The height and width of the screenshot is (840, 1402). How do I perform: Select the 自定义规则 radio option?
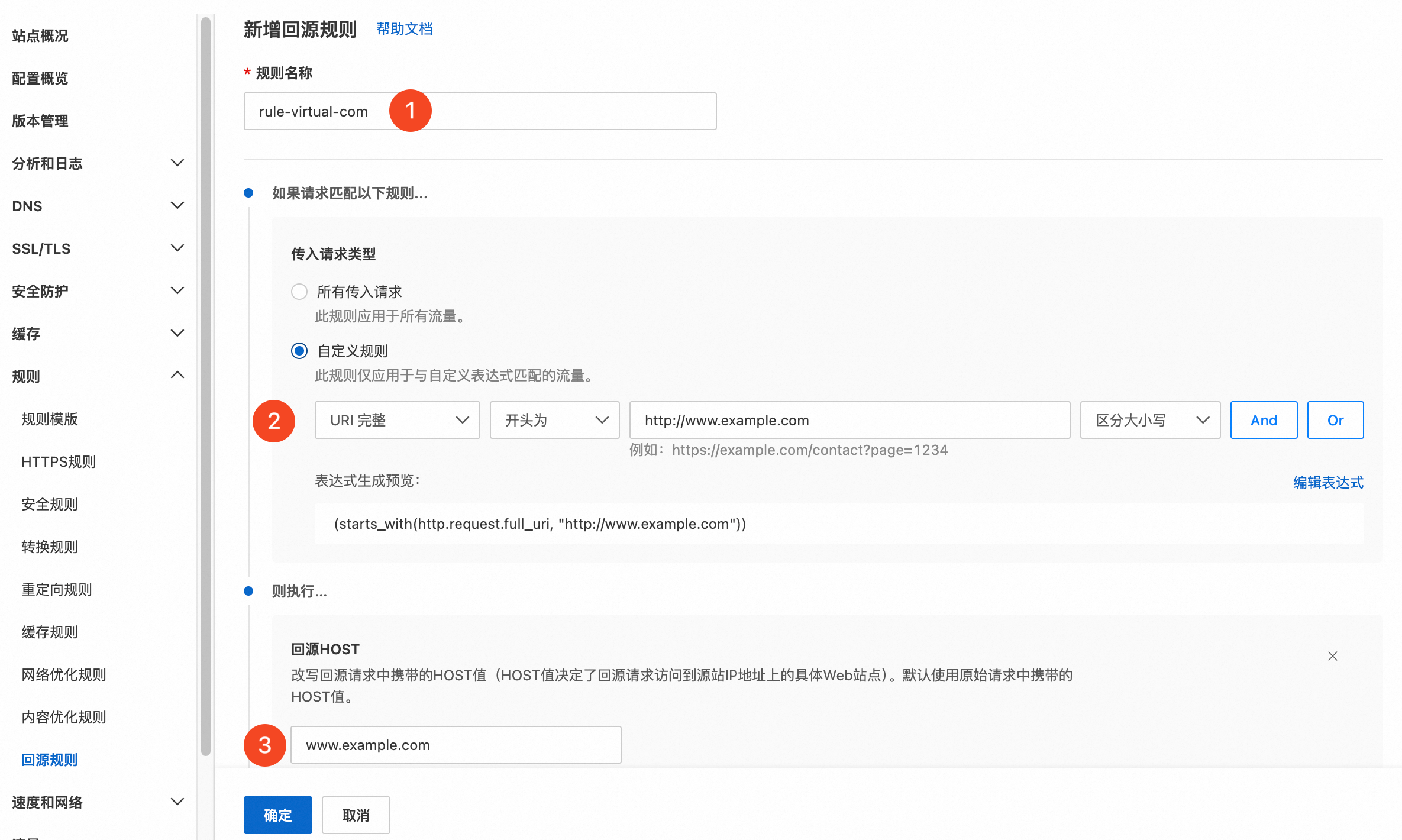tap(299, 351)
